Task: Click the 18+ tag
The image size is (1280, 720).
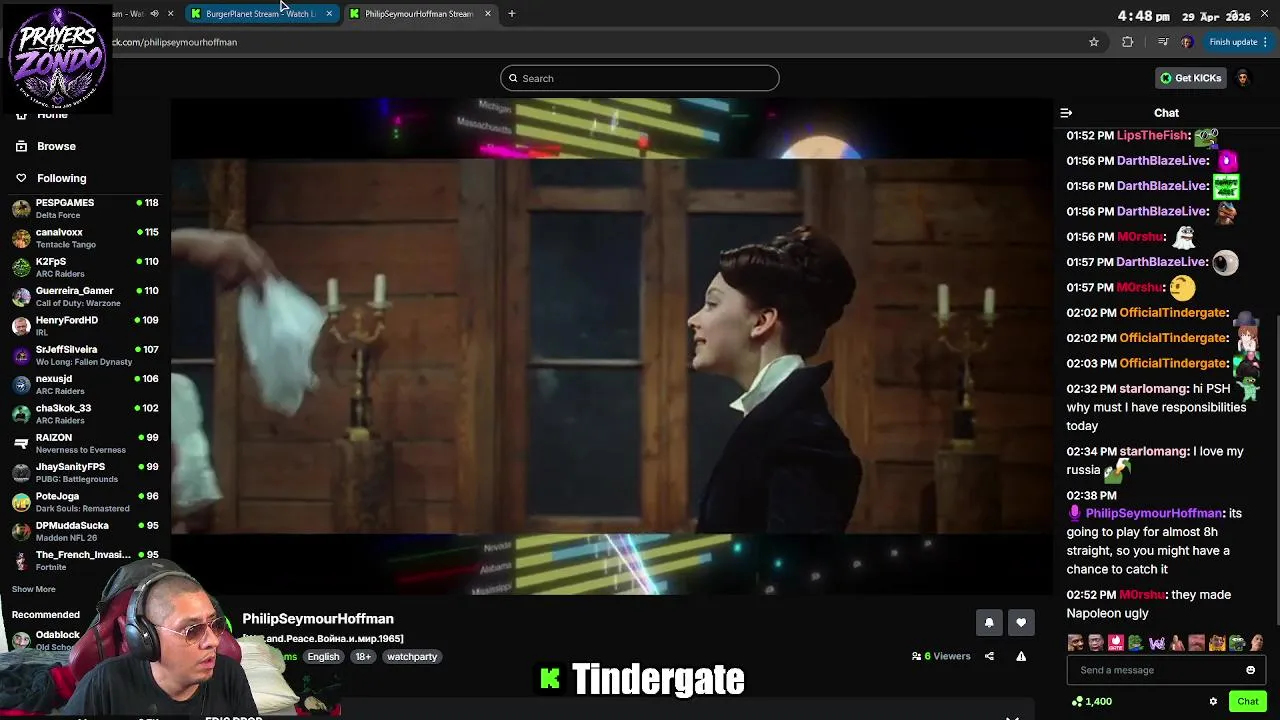Action: pyautogui.click(x=363, y=657)
